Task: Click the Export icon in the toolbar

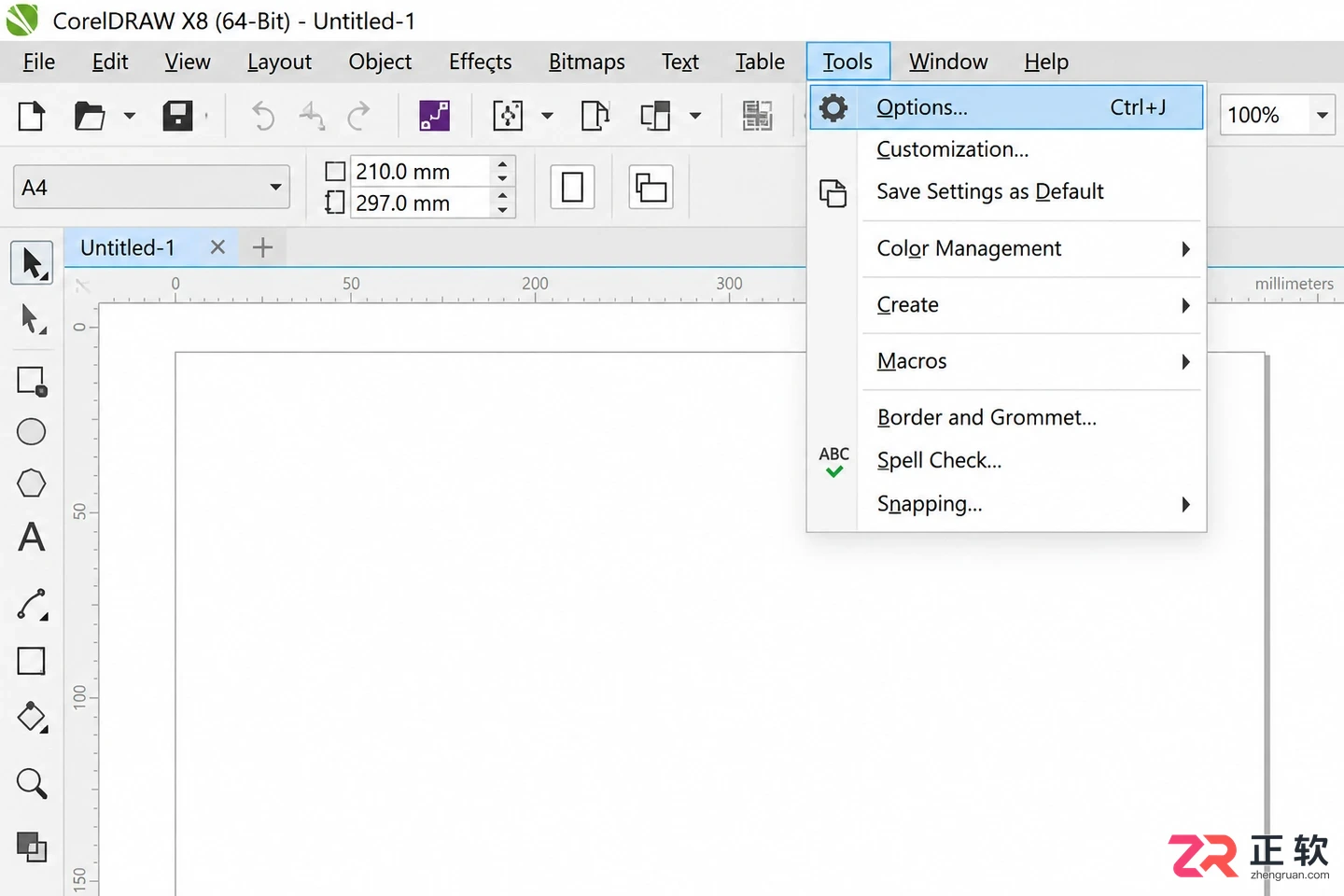Action: [595, 116]
